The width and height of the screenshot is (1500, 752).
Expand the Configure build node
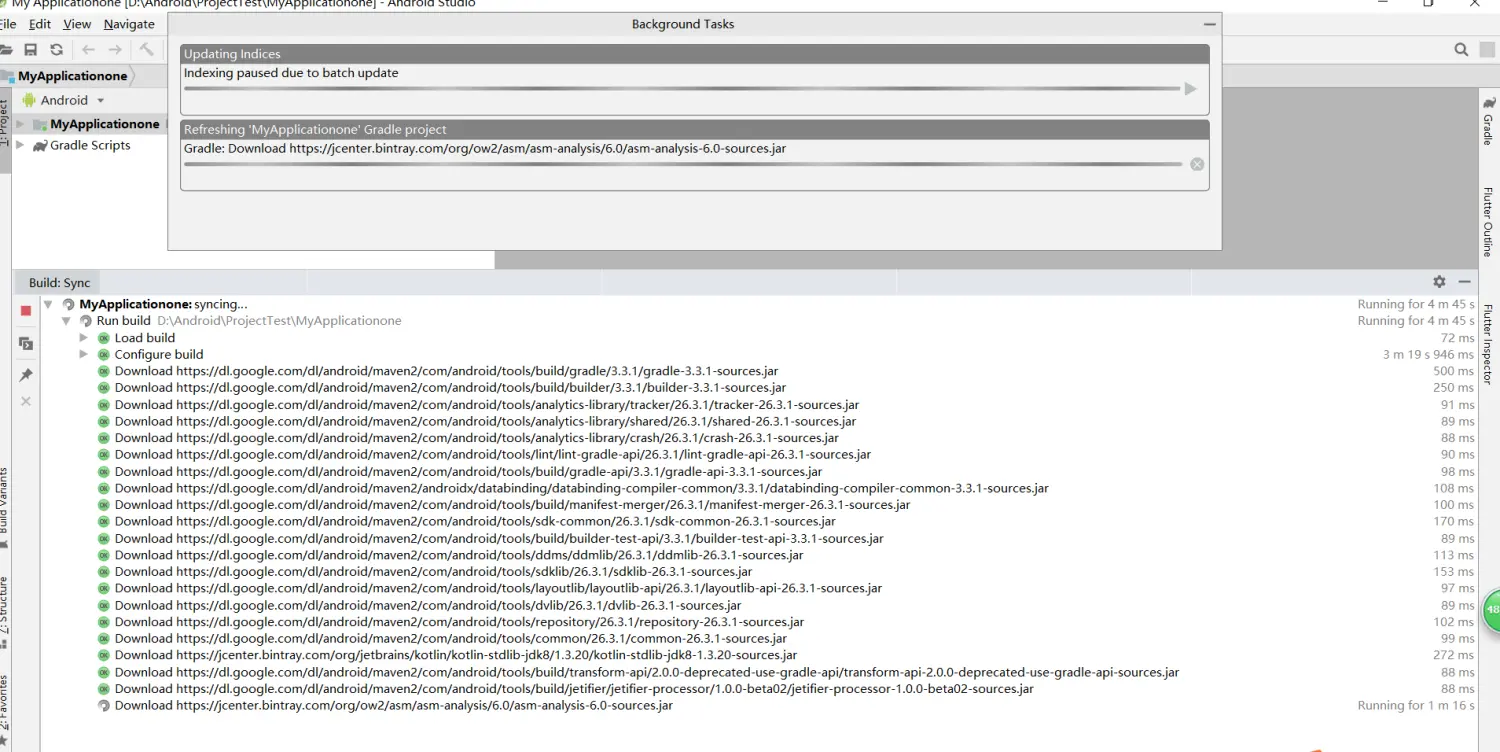click(x=84, y=354)
